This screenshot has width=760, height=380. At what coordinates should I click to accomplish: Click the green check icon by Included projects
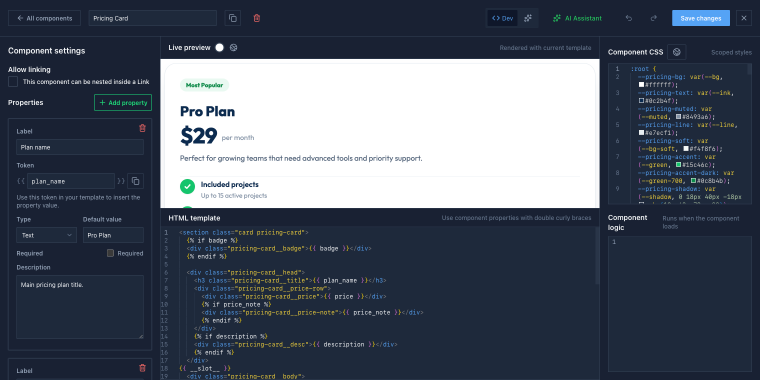point(187,187)
